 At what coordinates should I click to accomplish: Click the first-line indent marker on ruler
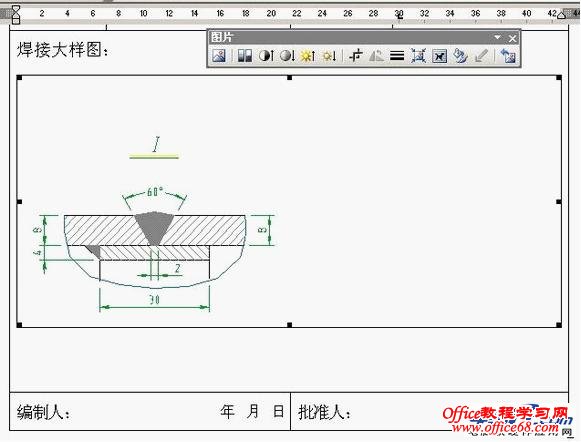(x=16, y=9)
